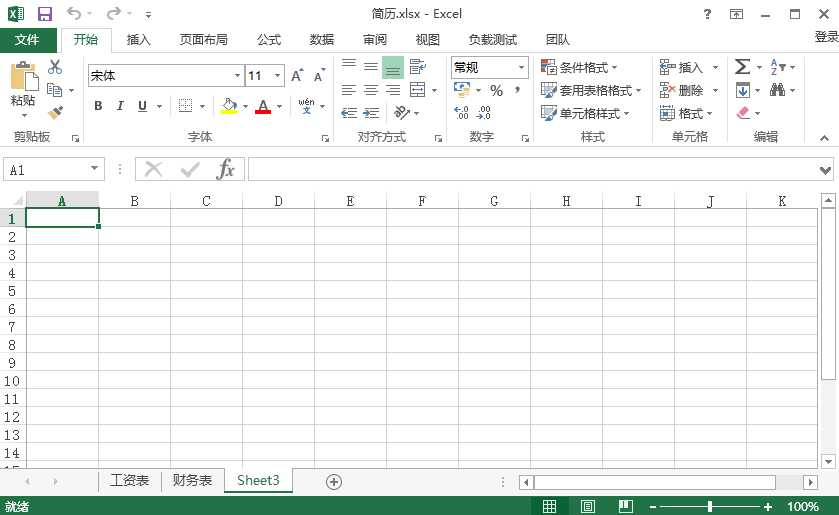
Task: Toggle bold formatting
Action: pos(98,105)
